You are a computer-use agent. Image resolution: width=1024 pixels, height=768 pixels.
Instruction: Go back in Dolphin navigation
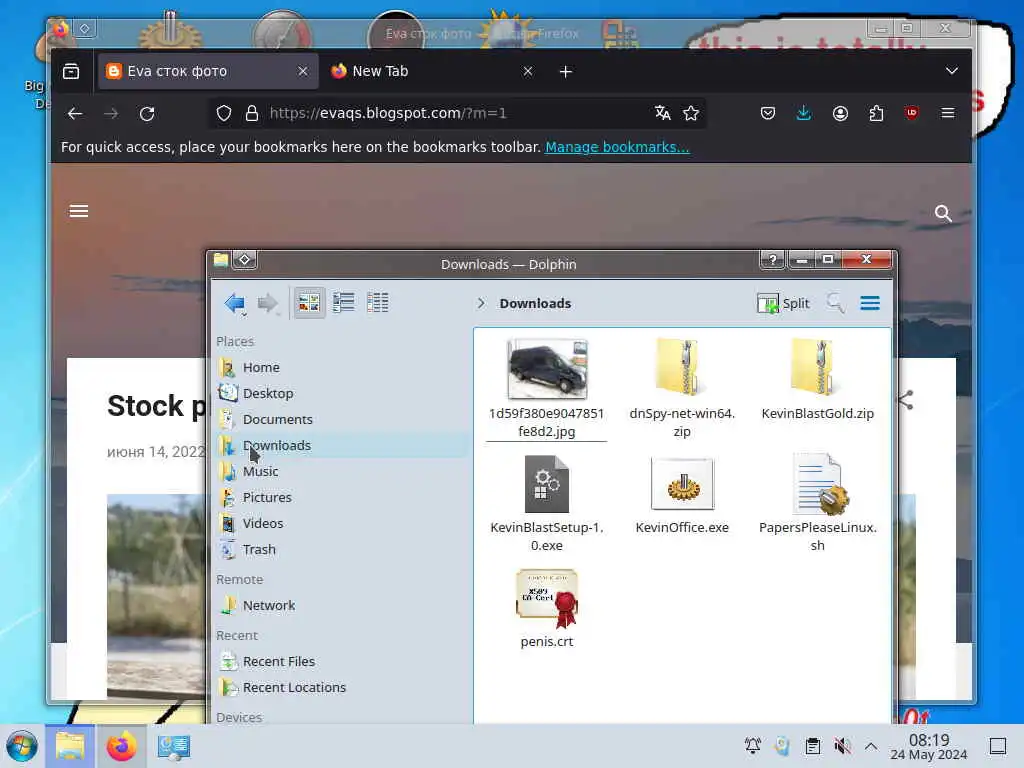(x=234, y=303)
